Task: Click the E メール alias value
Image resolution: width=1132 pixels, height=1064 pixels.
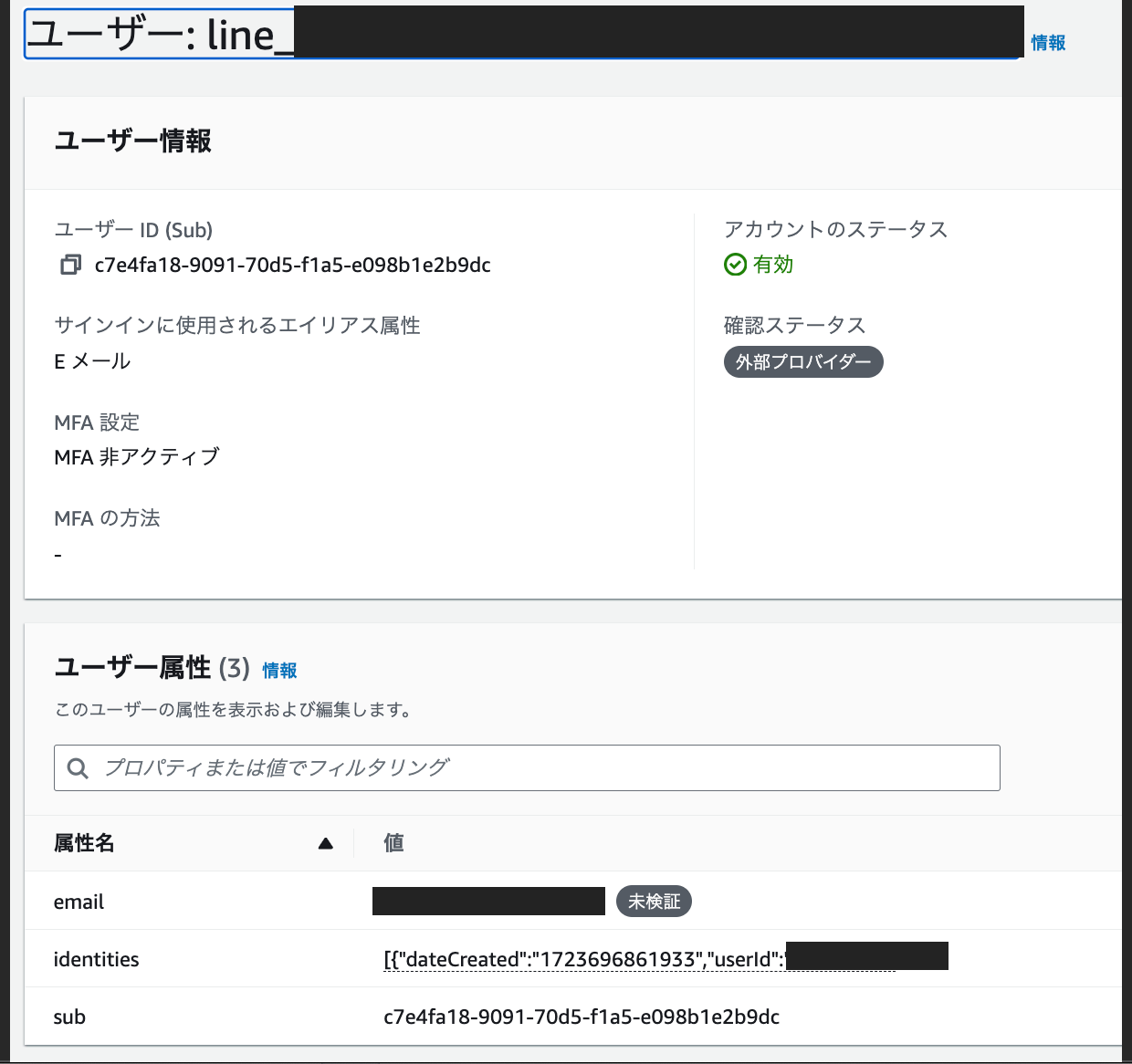Action: pos(92,361)
